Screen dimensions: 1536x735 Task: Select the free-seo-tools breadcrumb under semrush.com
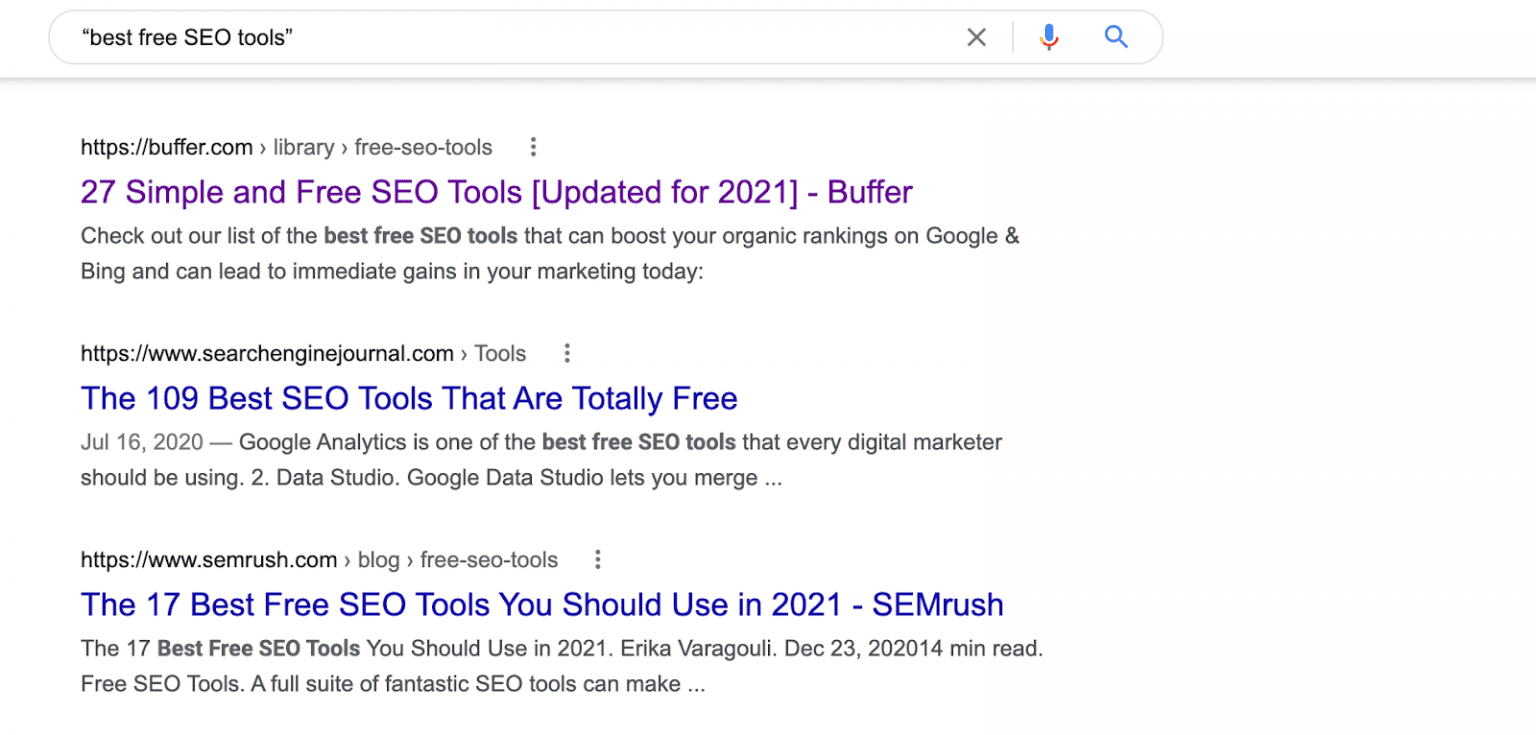(489, 560)
